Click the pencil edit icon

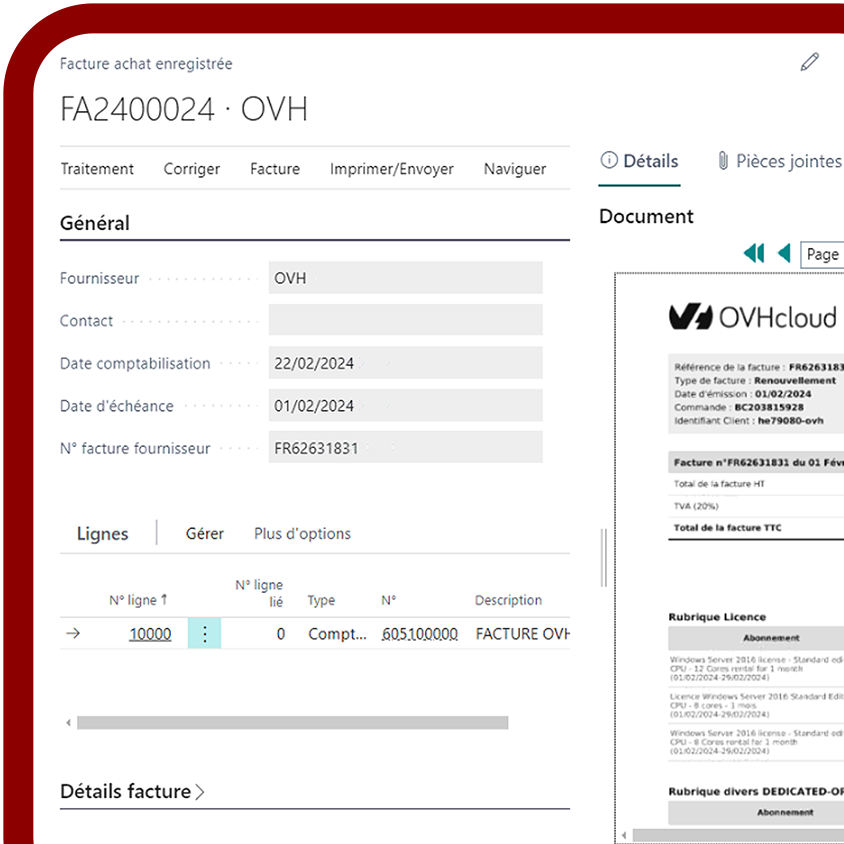(809, 62)
